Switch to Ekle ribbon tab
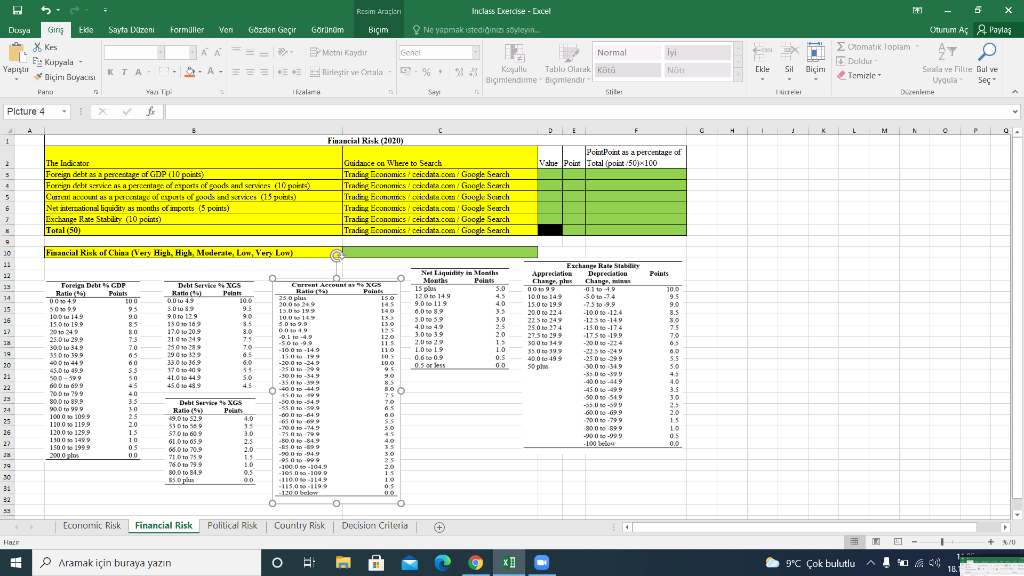The height and width of the screenshot is (576, 1024). click(x=86, y=30)
